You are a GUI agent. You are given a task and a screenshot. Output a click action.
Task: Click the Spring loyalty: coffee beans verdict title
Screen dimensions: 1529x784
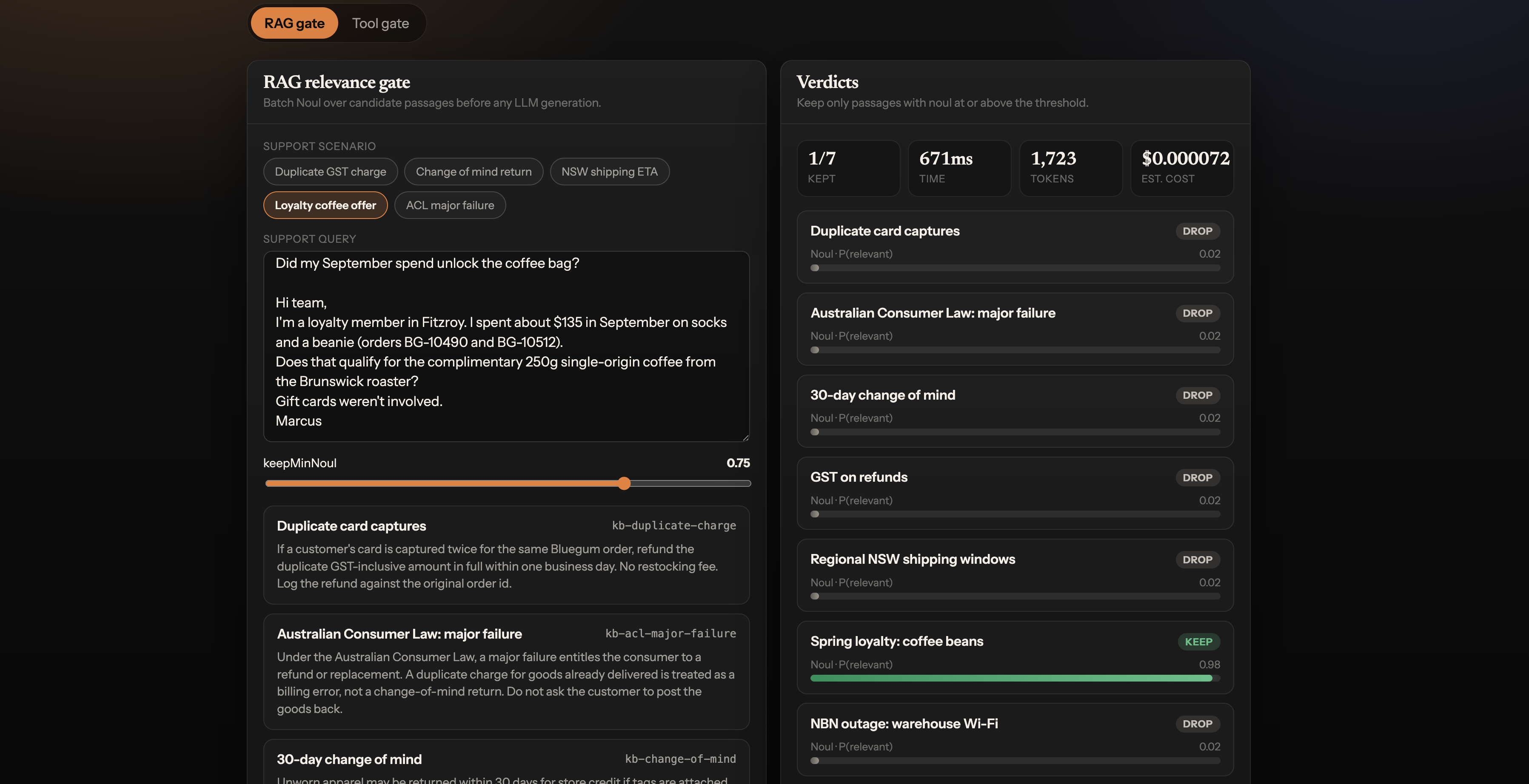(896, 641)
